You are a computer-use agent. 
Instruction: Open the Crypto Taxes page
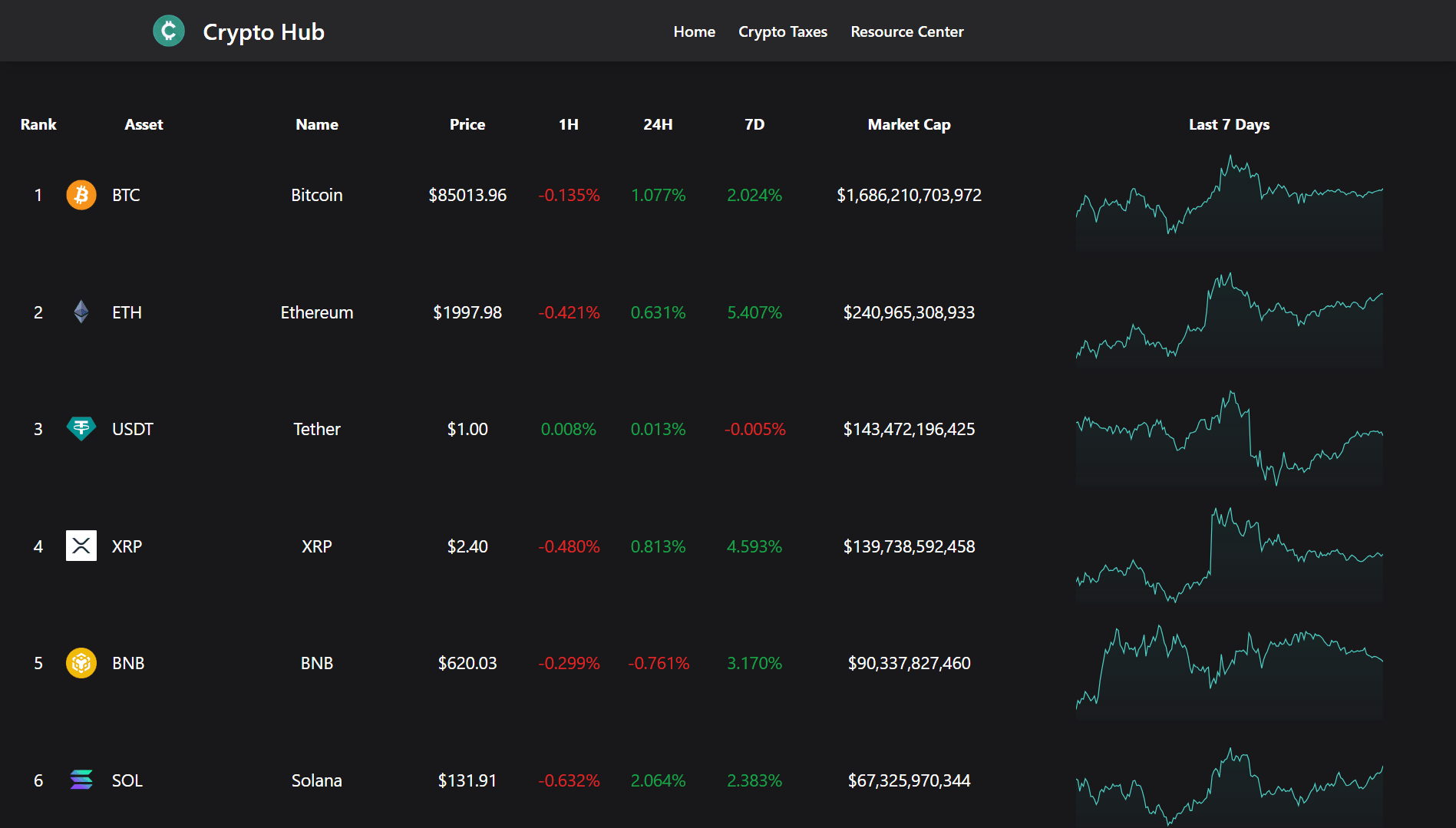(x=782, y=31)
